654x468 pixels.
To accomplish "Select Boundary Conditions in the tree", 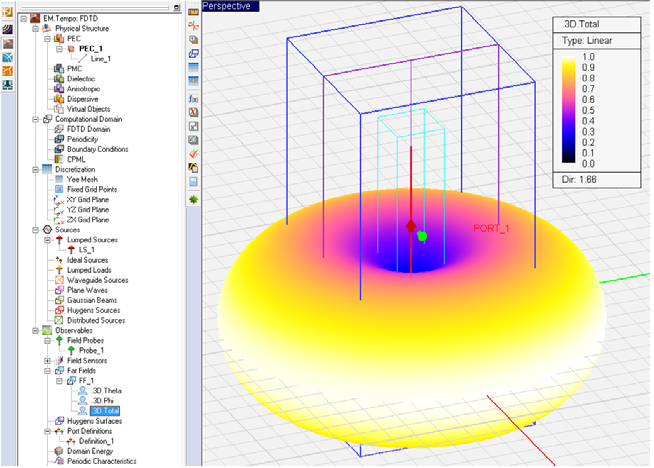I will [95, 149].
